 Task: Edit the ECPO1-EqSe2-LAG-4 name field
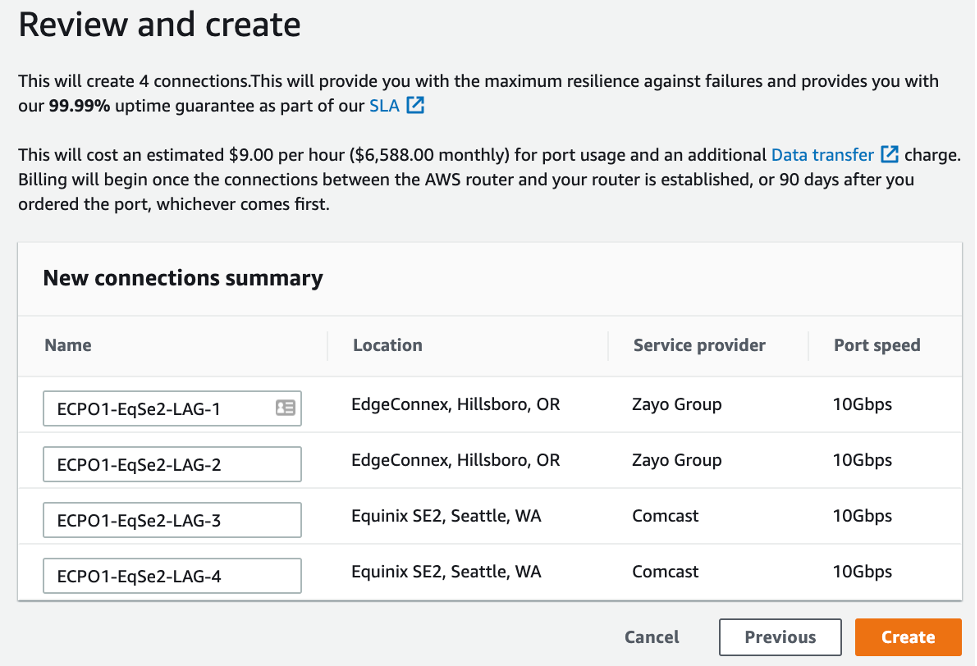[172, 576]
